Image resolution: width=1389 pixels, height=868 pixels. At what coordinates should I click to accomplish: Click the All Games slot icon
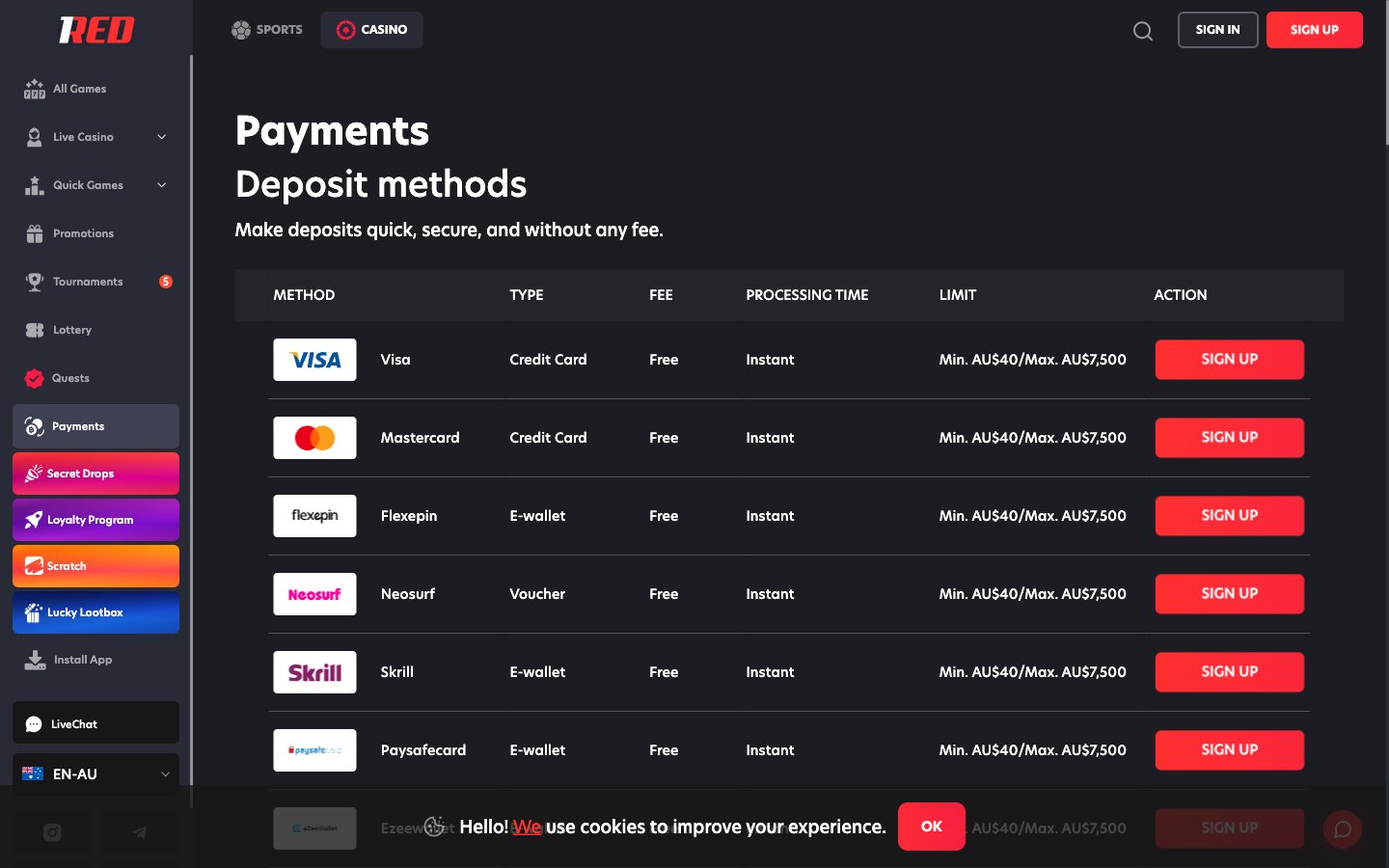[35, 89]
